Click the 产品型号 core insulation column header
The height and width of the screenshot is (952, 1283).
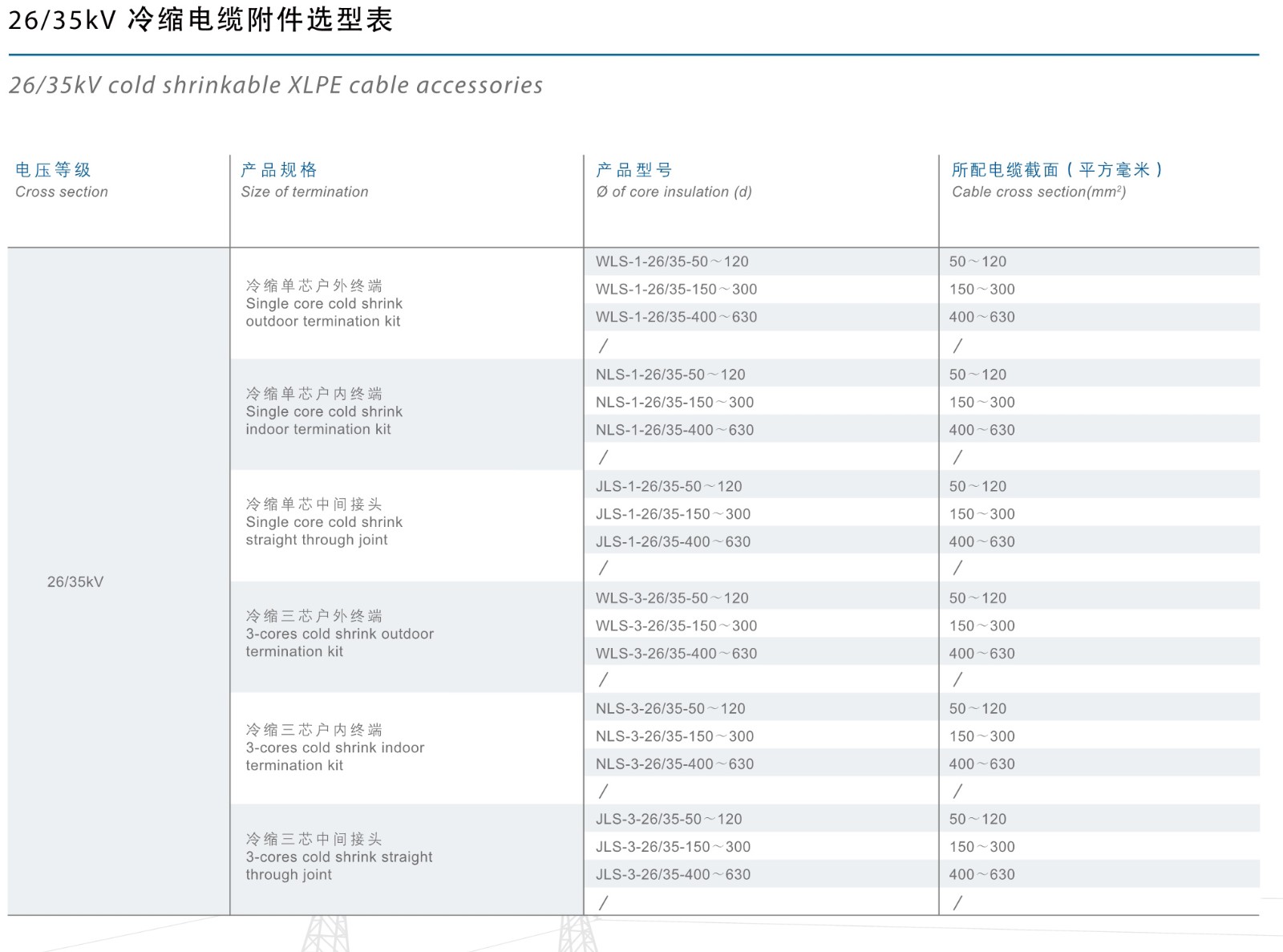(x=674, y=180)
